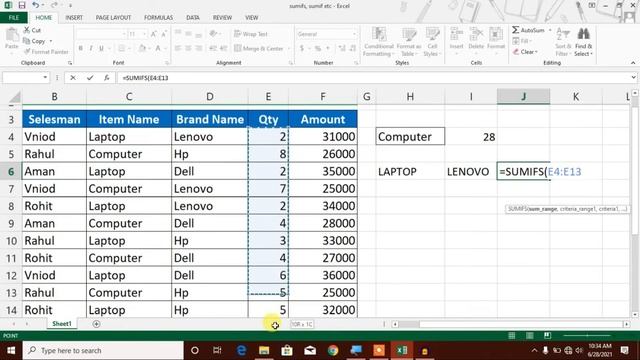Image resolution: width=640 pixels, height=360 pixels.
Task: Switch to the DATA tab
Action: point(193,18)
